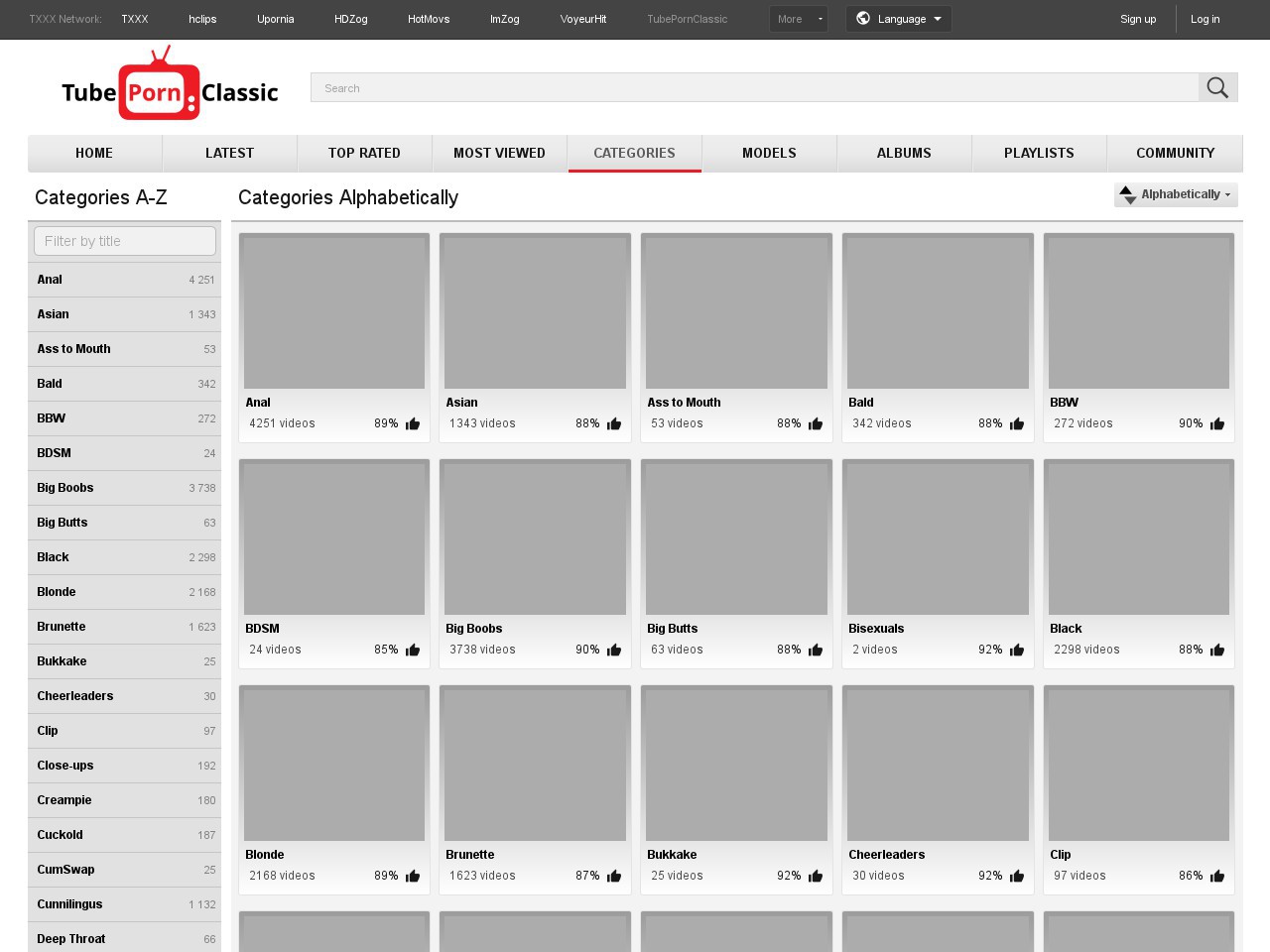Click the sort arrows icon beside Alphabetically
The width and height of the screenshot is (1270, 952).
(x=1126, y=195)
